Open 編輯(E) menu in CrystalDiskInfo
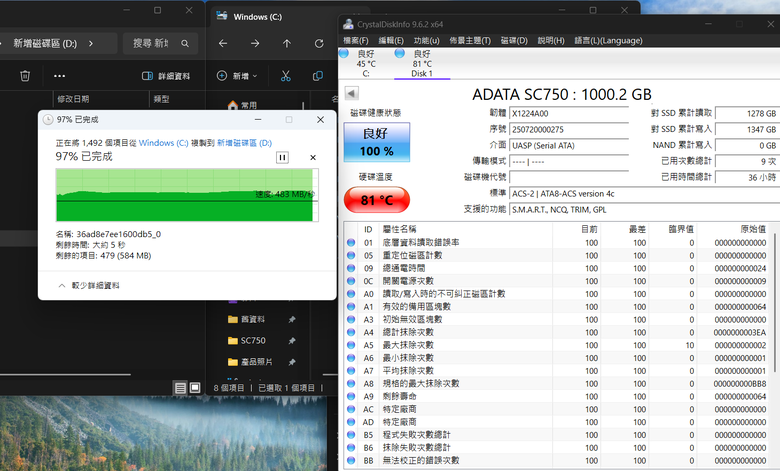This screenshot has width=780, height=471. tap(391, 41)
